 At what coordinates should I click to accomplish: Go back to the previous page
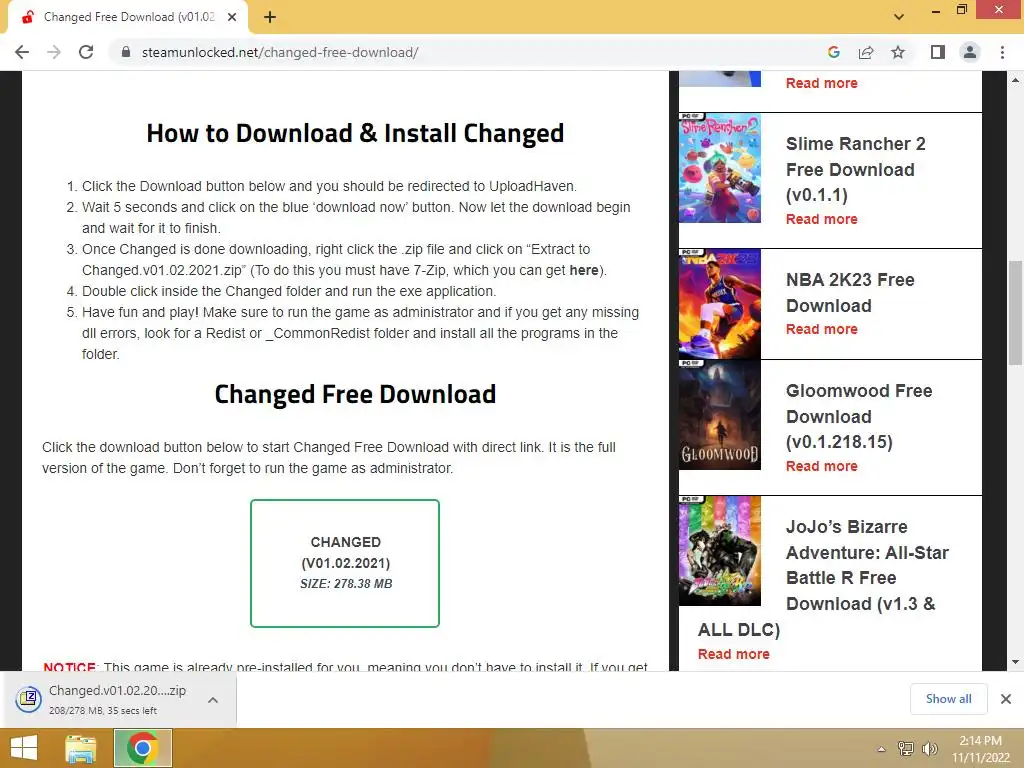pyautogui.click(x=22, y=52)
